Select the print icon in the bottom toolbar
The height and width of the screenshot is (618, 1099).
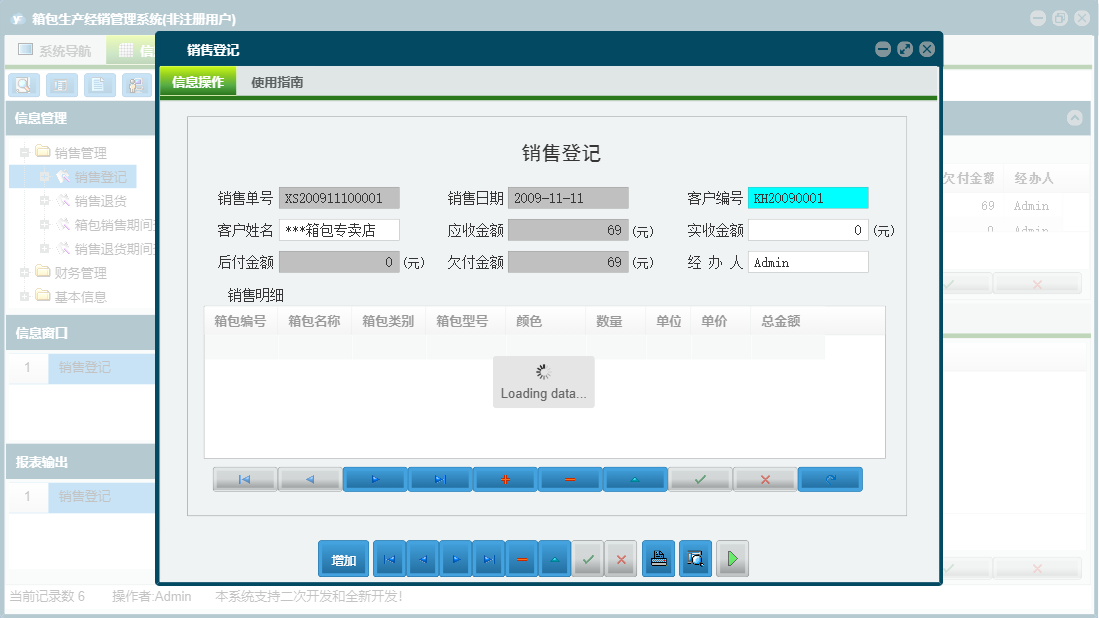[658, 558]
